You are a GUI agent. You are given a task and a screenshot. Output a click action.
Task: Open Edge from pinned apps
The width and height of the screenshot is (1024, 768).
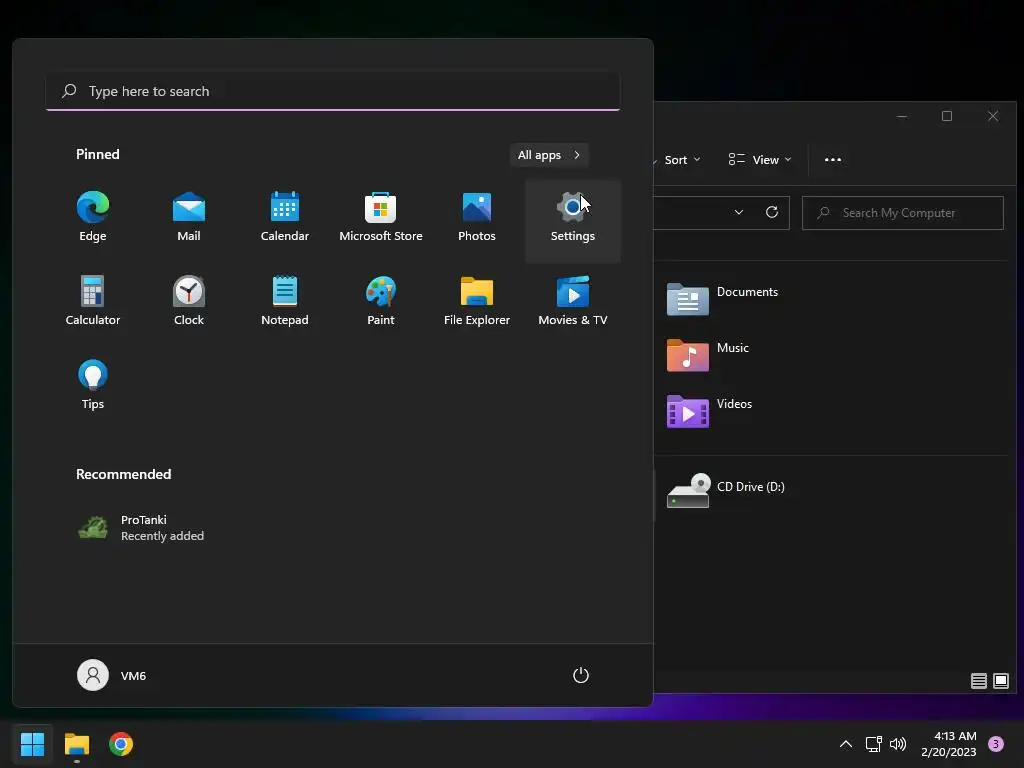93,217
